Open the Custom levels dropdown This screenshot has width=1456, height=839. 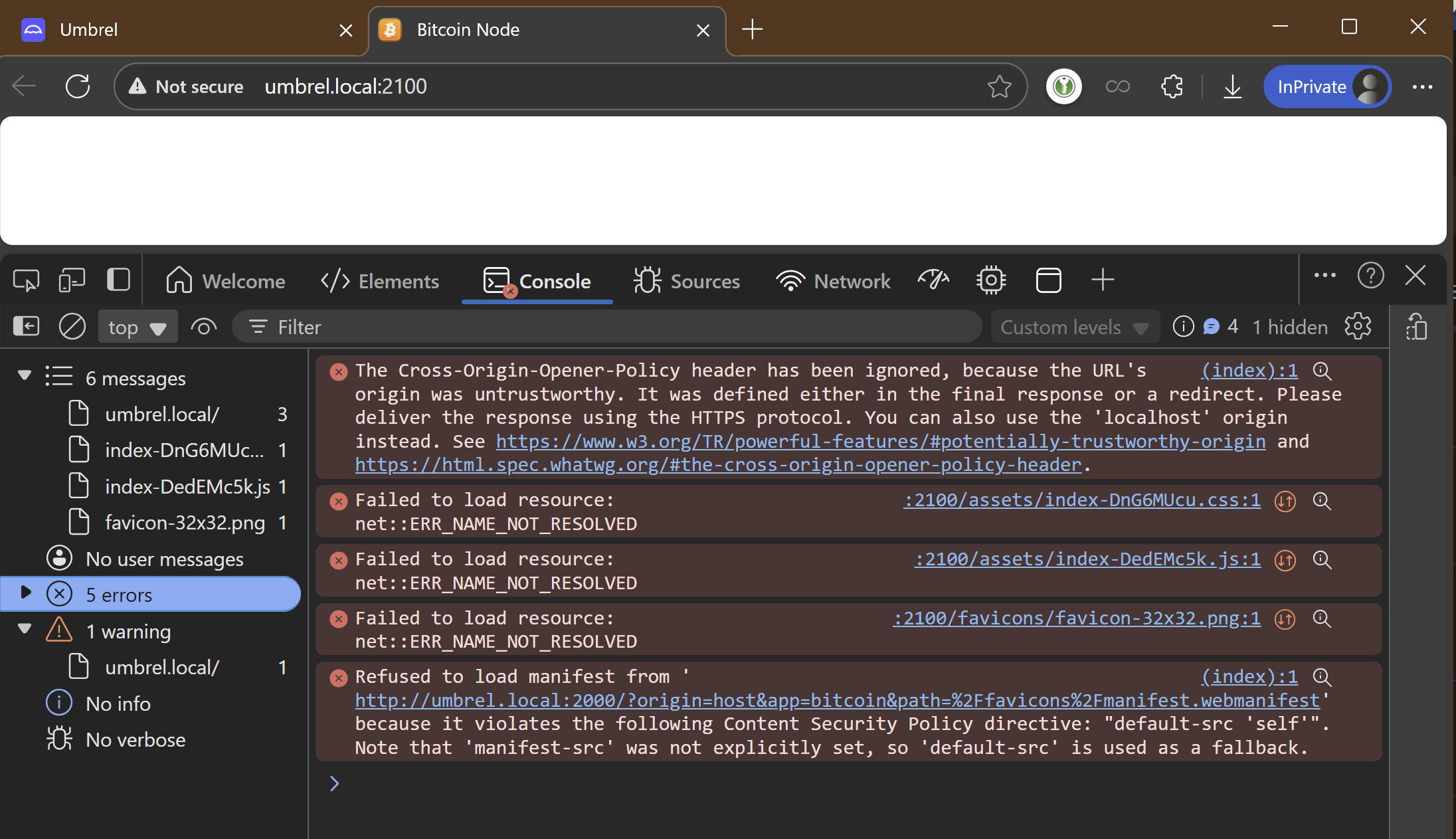click(x=1074, y=327)
